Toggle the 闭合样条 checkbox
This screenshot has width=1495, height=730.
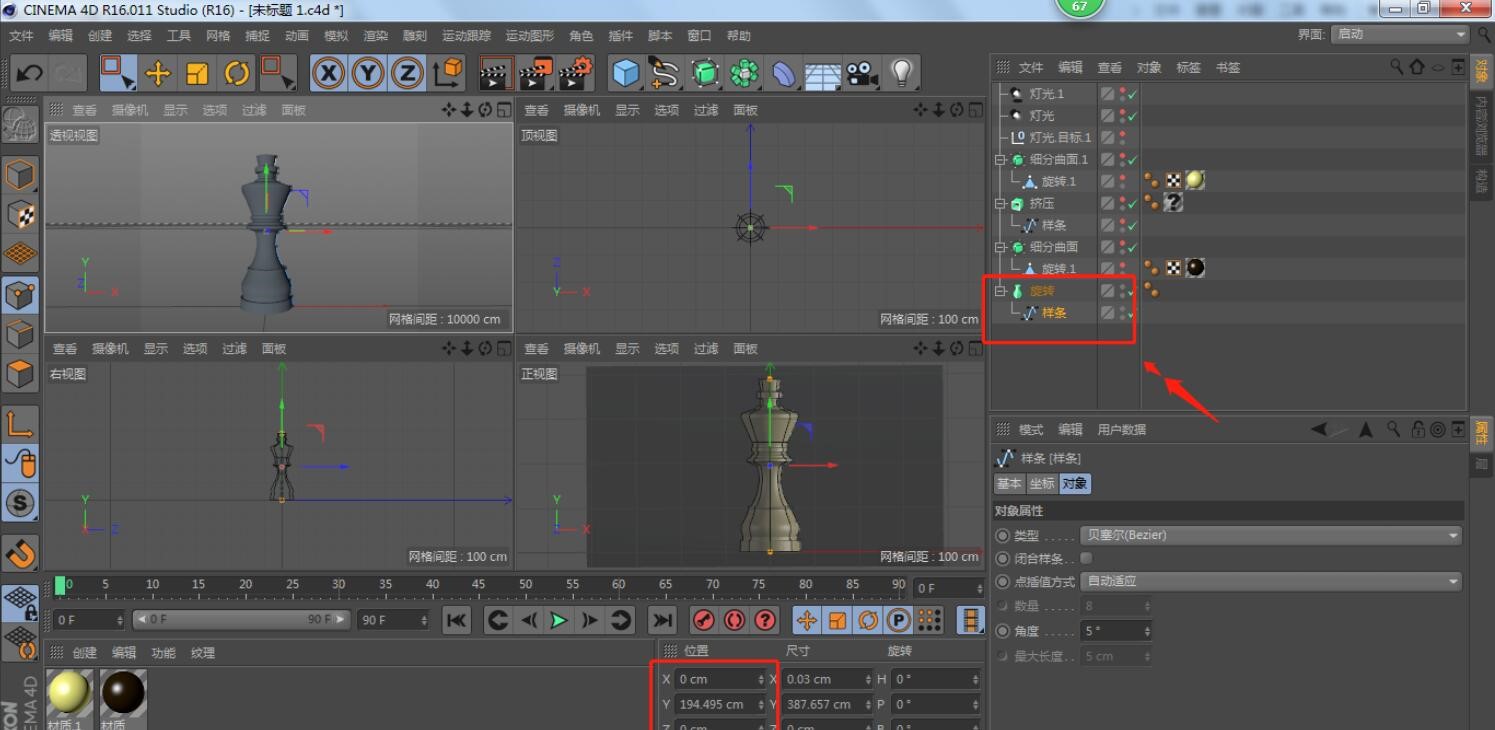click(1086, 558)
